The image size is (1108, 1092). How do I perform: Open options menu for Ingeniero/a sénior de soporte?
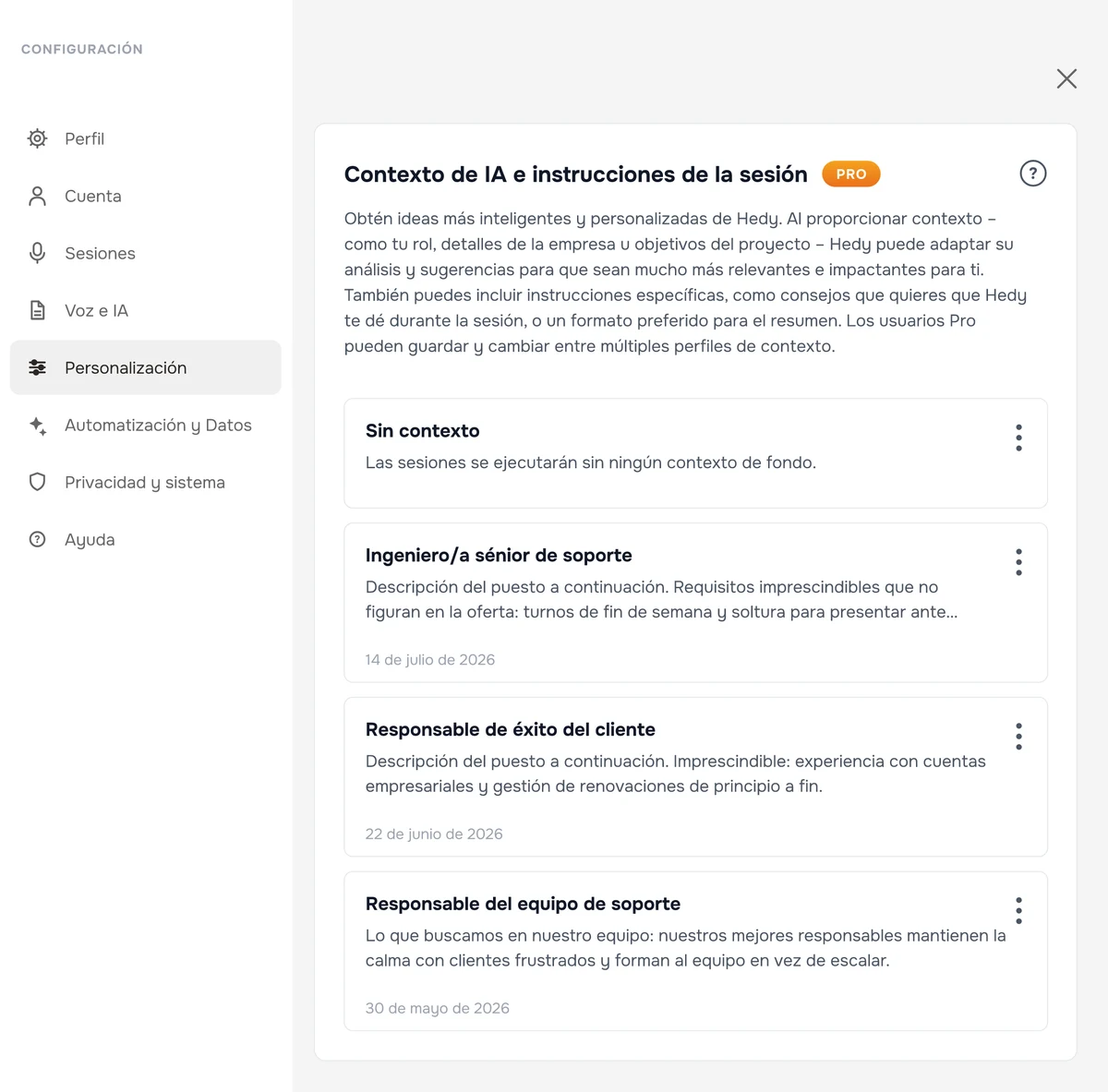click(x=1018, y=562)
